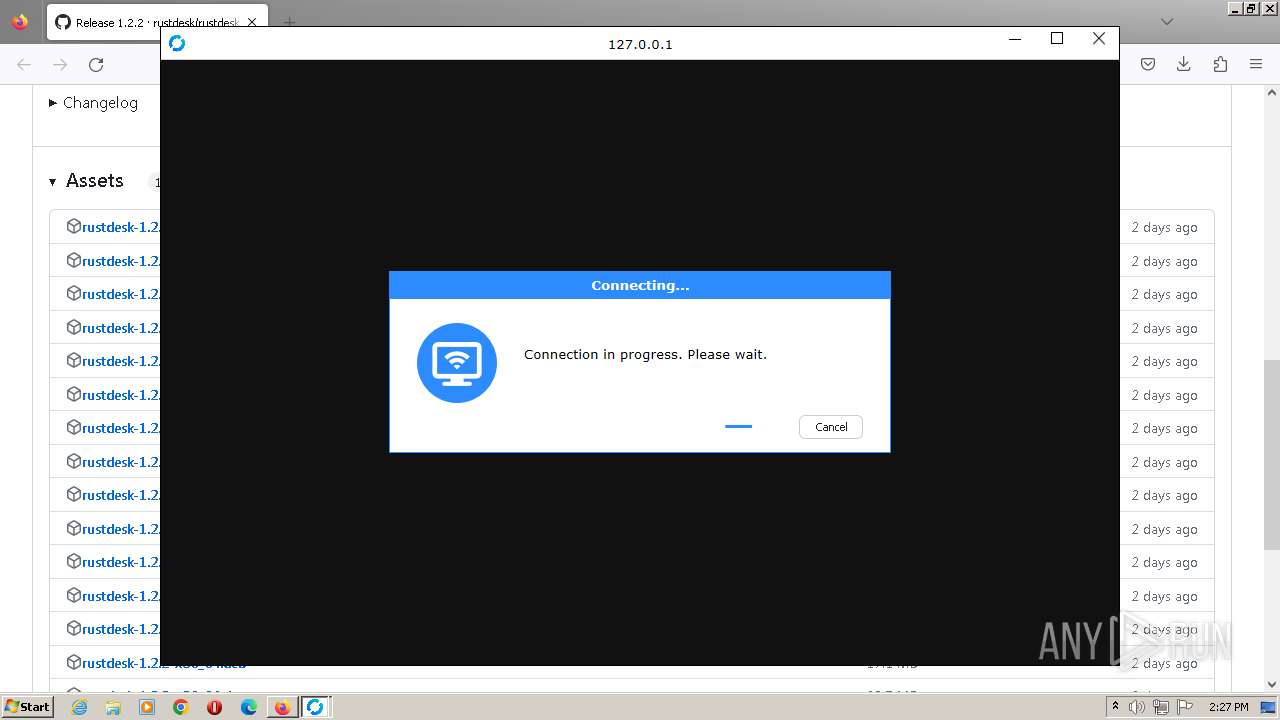This screenshot has height=720, width=1280.
Task: Open Windows Media Player from taskbar
Action: 147,707
